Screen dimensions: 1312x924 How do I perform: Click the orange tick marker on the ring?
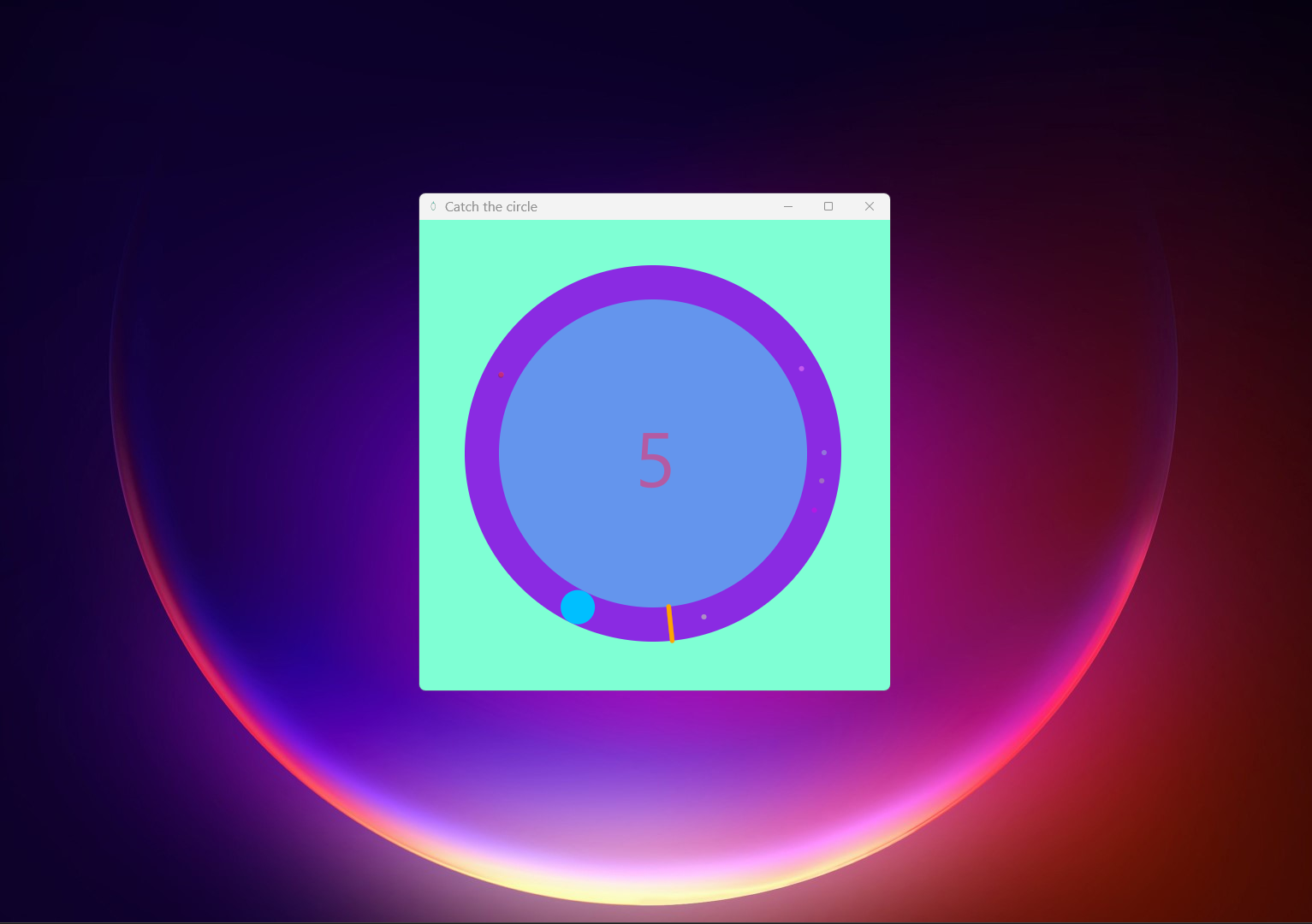(x=671, y=622)
